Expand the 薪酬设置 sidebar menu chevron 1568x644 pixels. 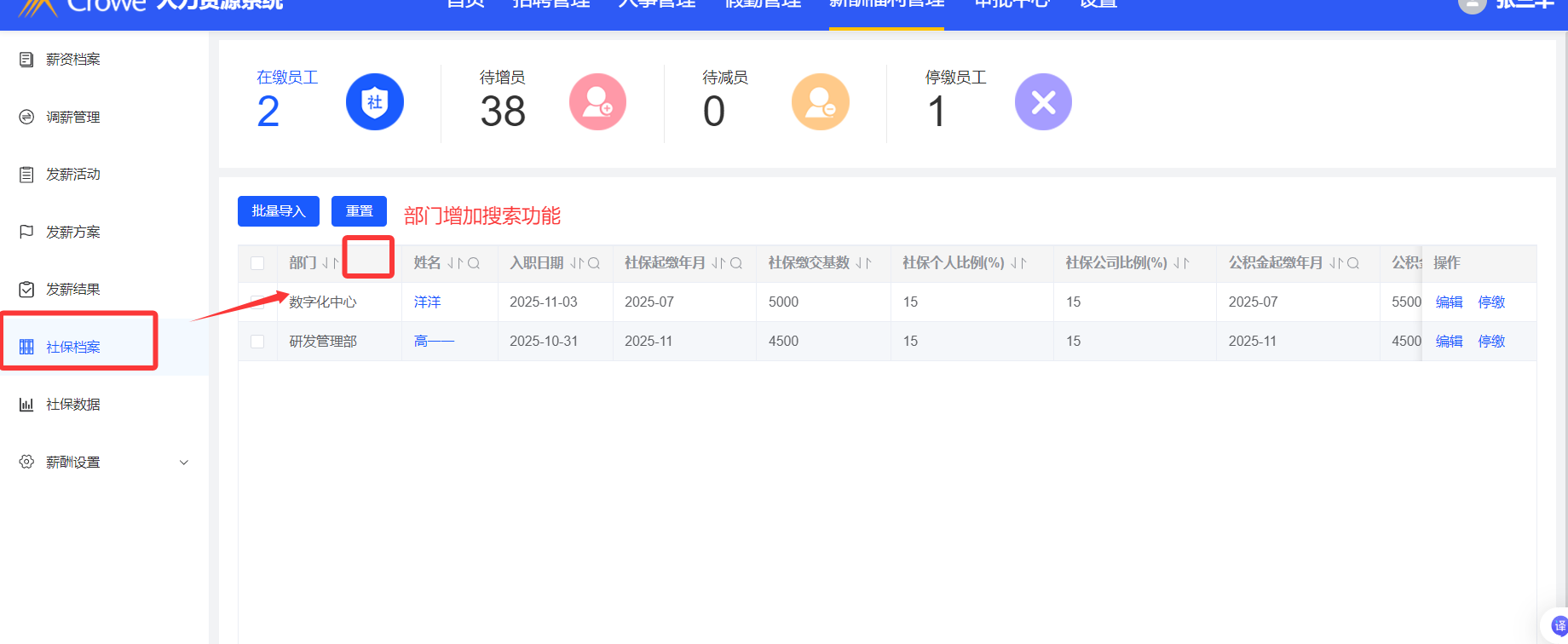(183, 463)
